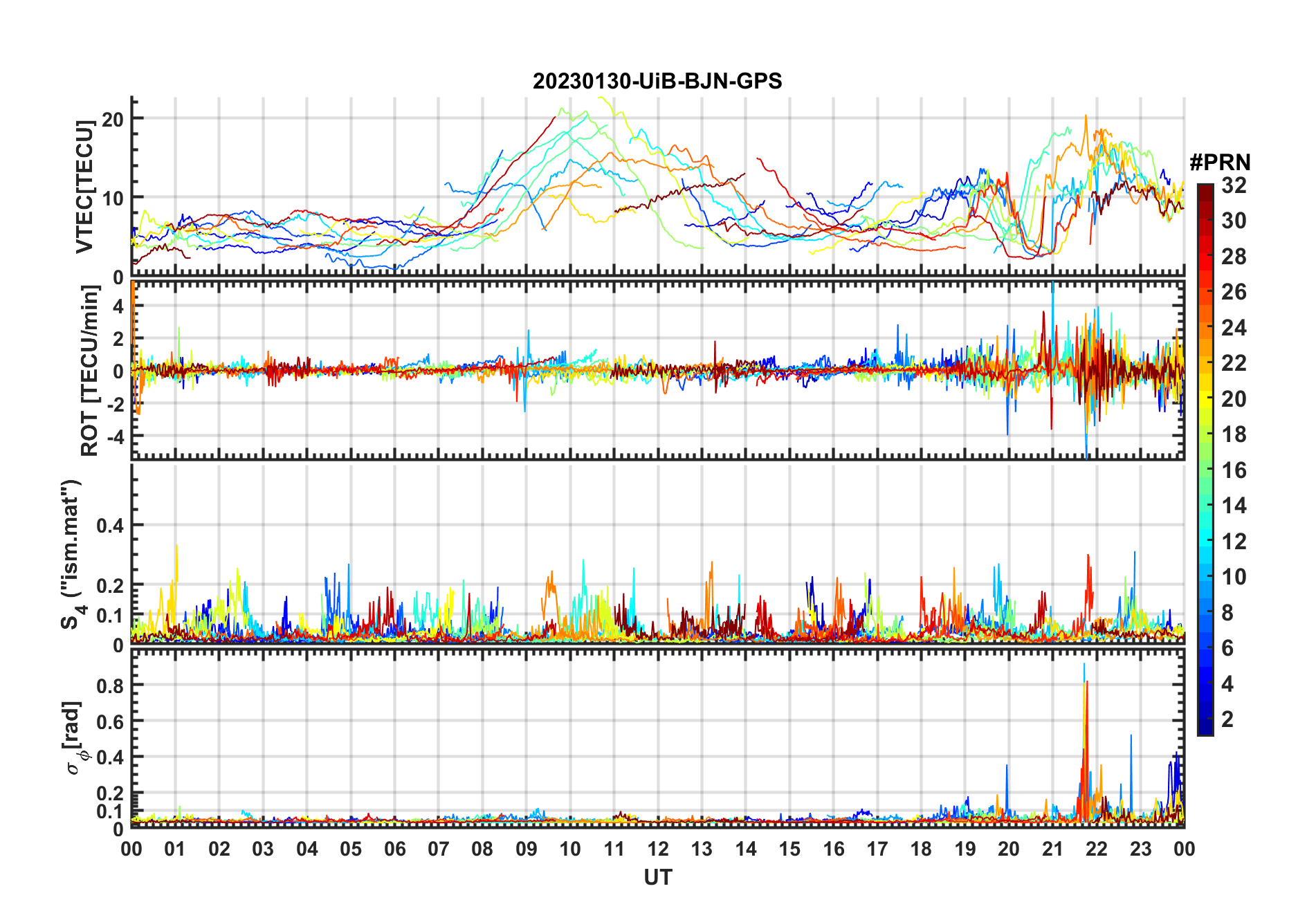Click x-axis hour label 03

(x=263, y=849)
